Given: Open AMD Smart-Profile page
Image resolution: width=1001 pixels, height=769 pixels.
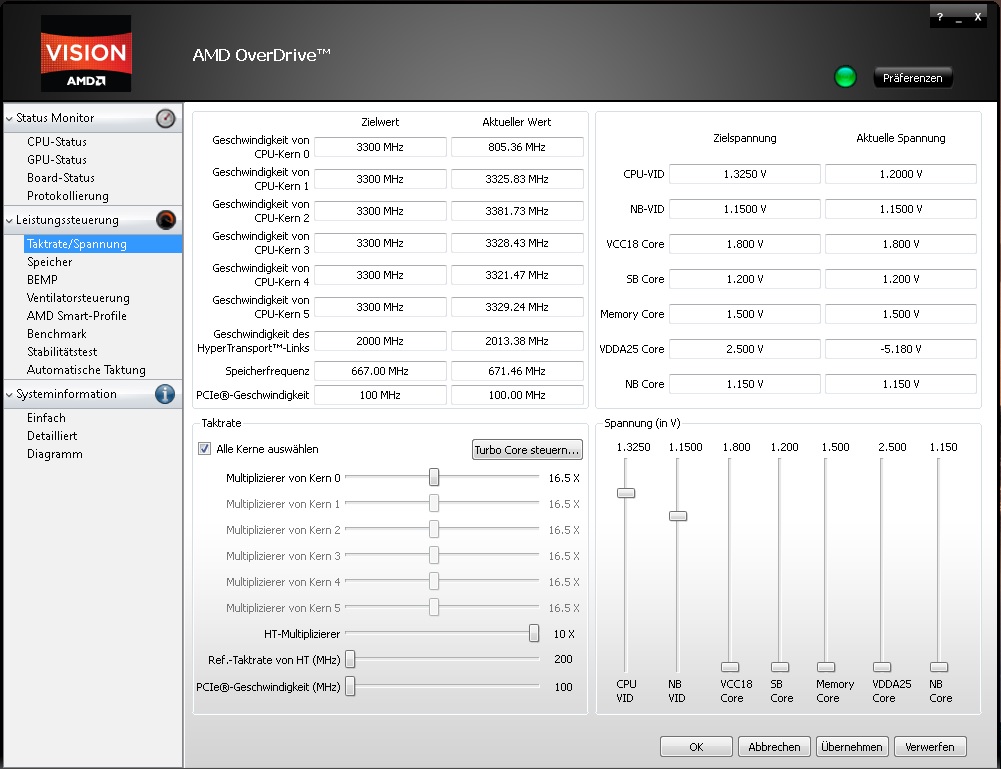Looking at the screenshot, I should tap(77, 316).
